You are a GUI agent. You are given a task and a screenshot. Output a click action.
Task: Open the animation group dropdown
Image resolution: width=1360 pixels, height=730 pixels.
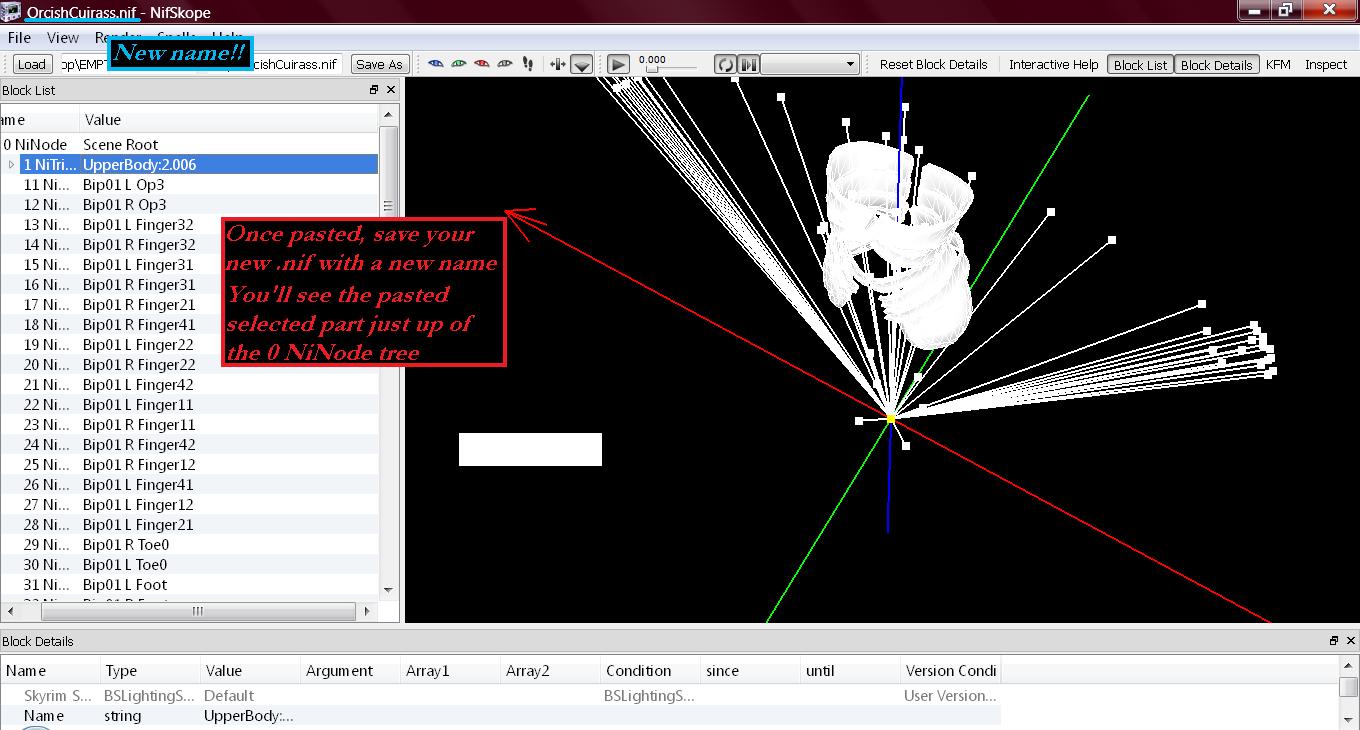[811, 64]
